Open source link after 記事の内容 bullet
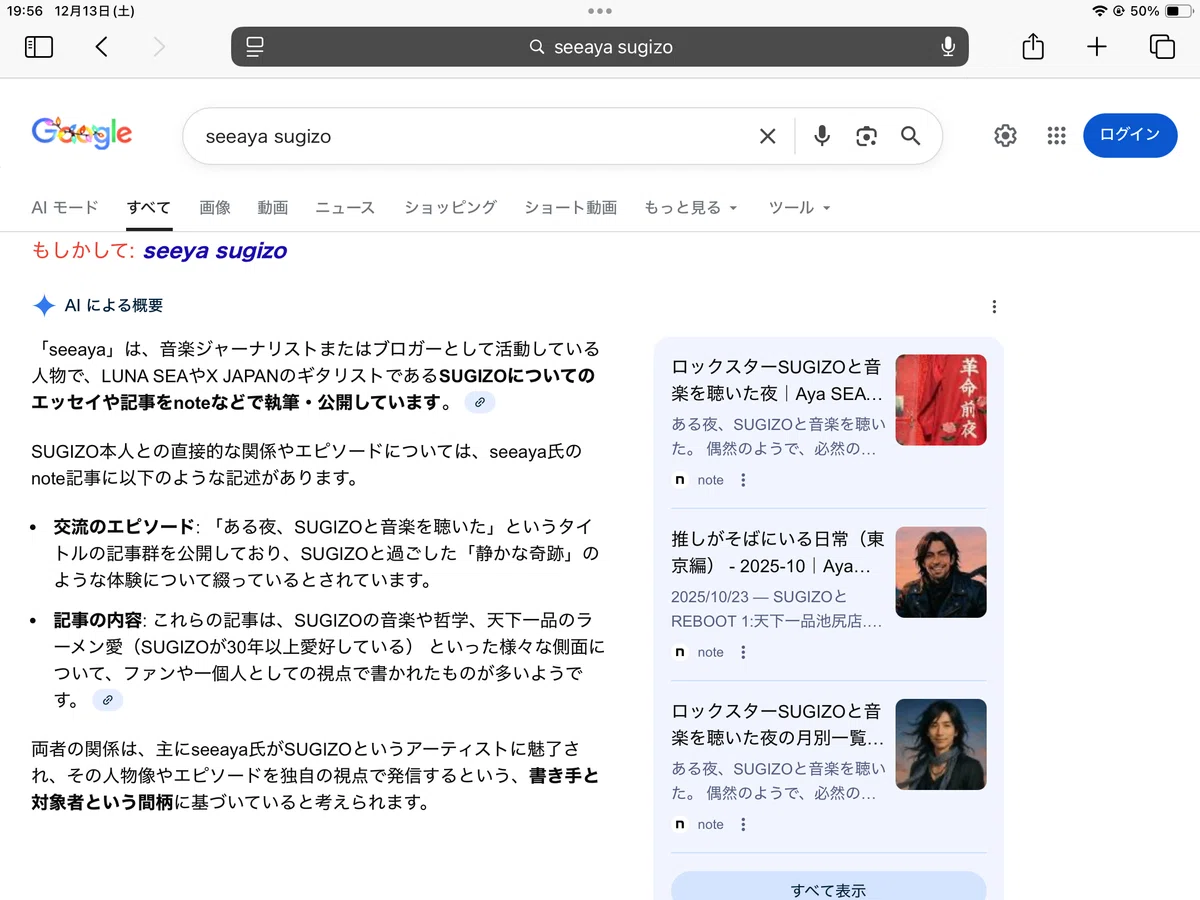Viewport: 1200px width, 900px height. 108,700
